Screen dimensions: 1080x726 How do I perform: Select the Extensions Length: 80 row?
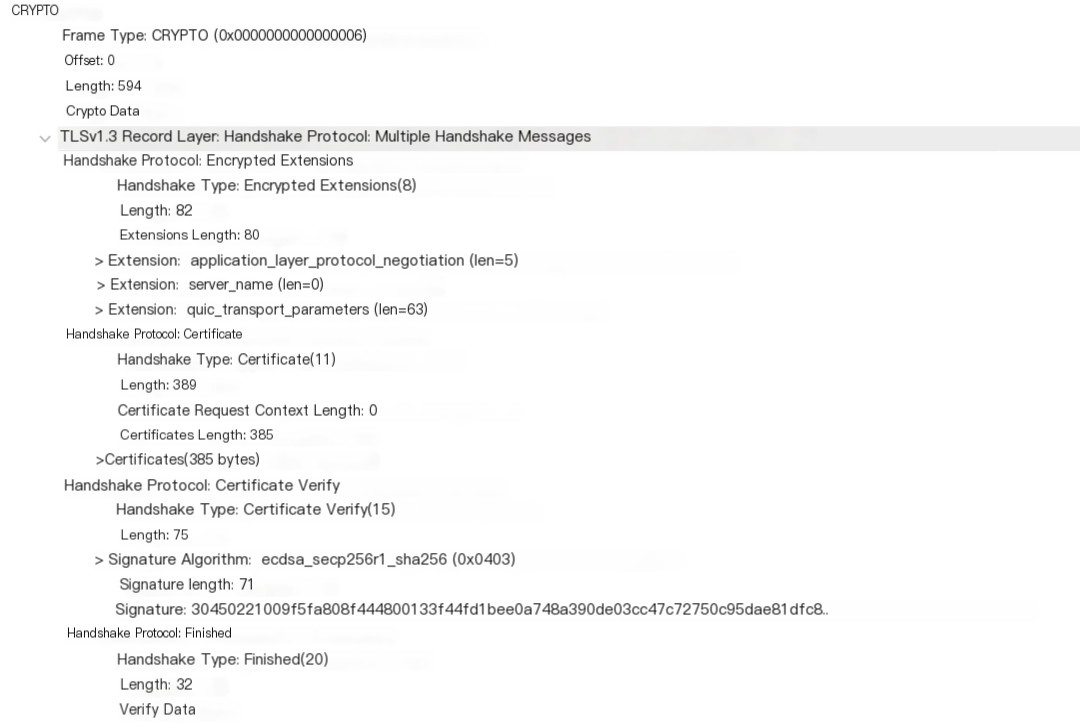pyautogui.click(x=189, y=235)
